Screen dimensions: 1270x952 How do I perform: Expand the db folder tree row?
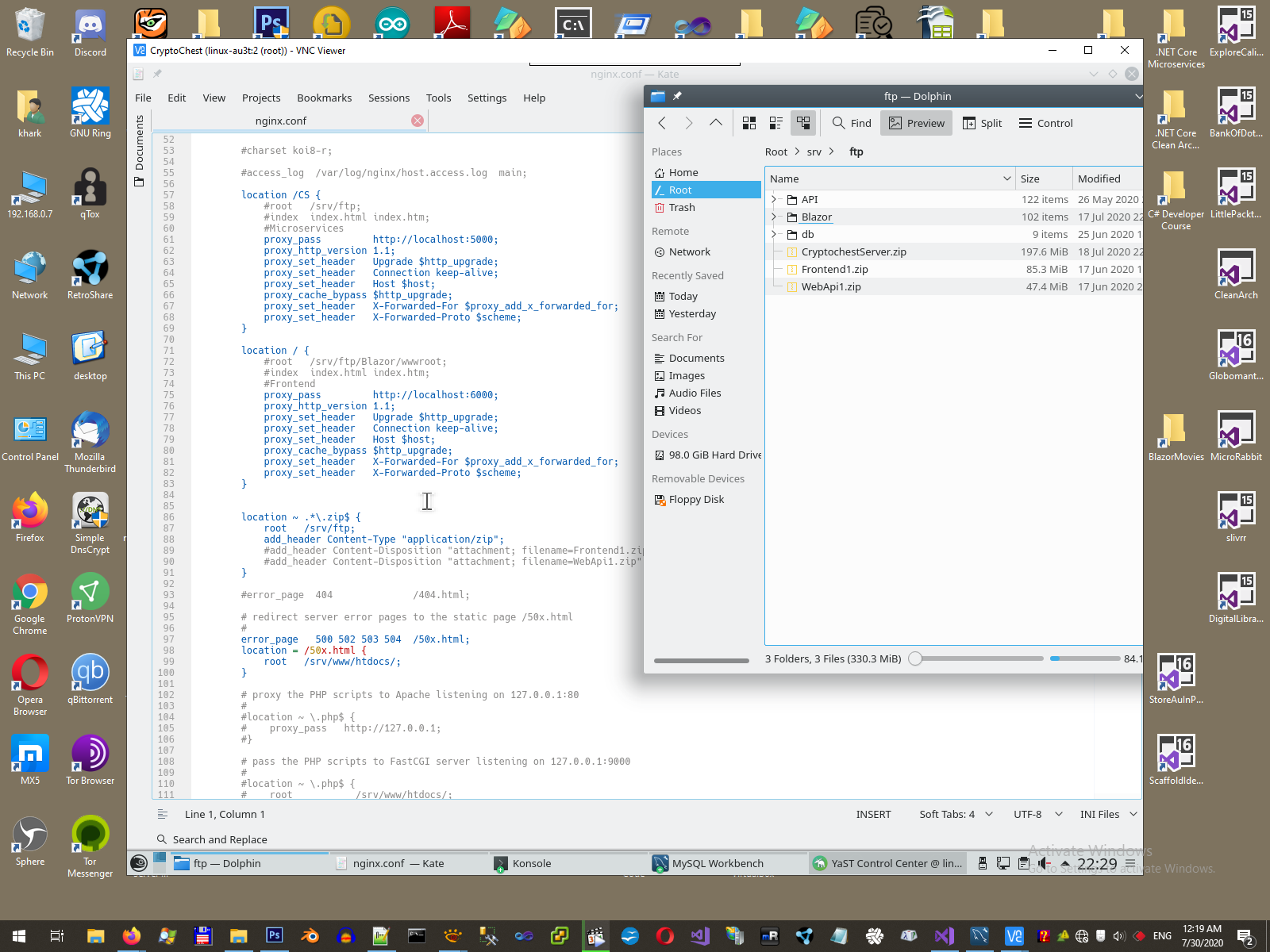pyautogui.click(x=774, y=234)
